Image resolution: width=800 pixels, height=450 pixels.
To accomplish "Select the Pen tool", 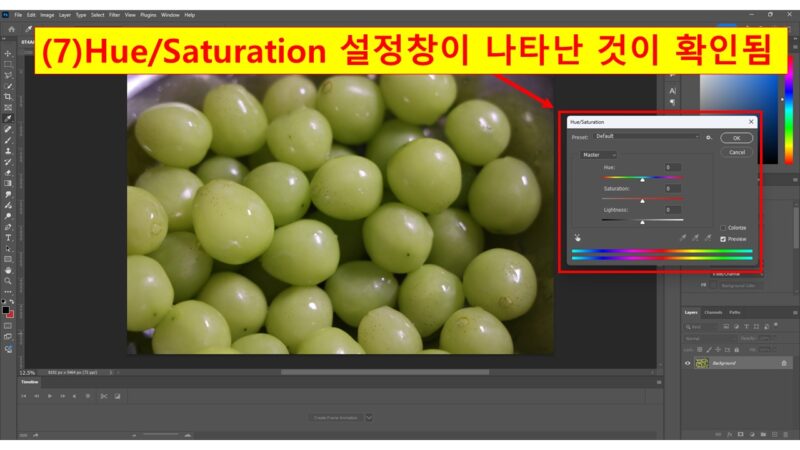I will tap(8, 227).
